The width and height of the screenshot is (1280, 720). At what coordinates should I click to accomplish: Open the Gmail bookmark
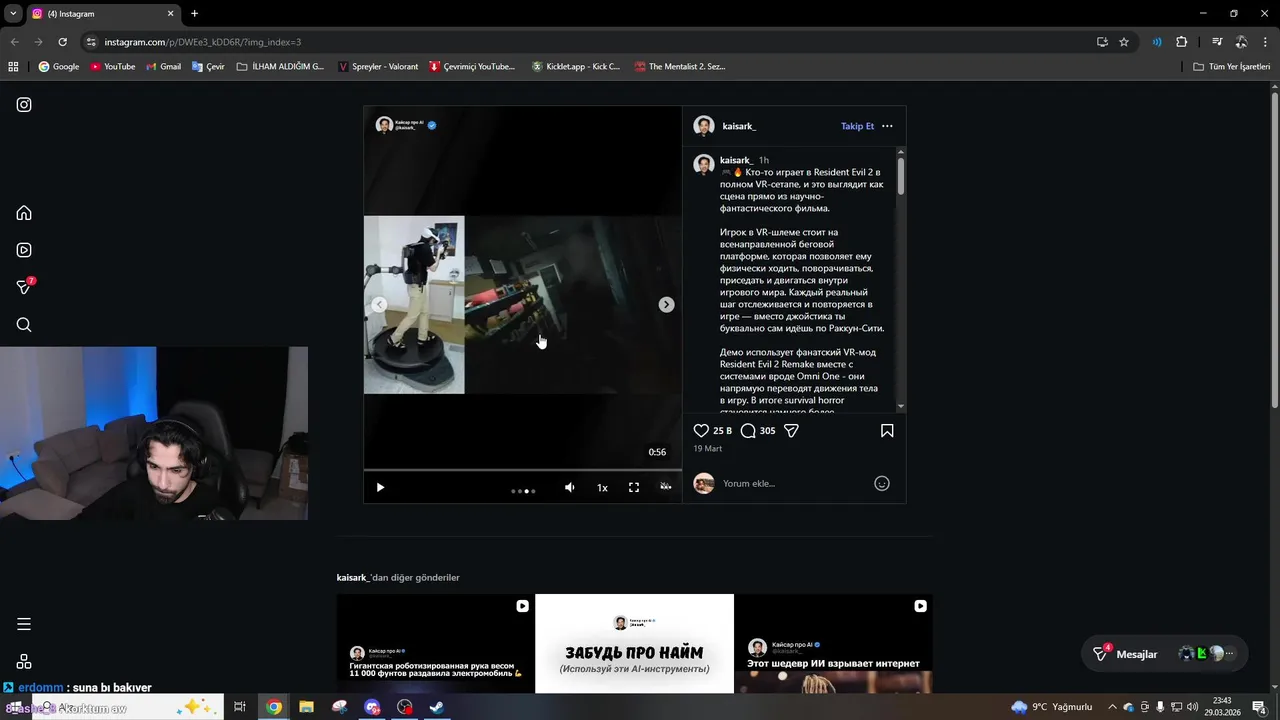coord(163,66)
